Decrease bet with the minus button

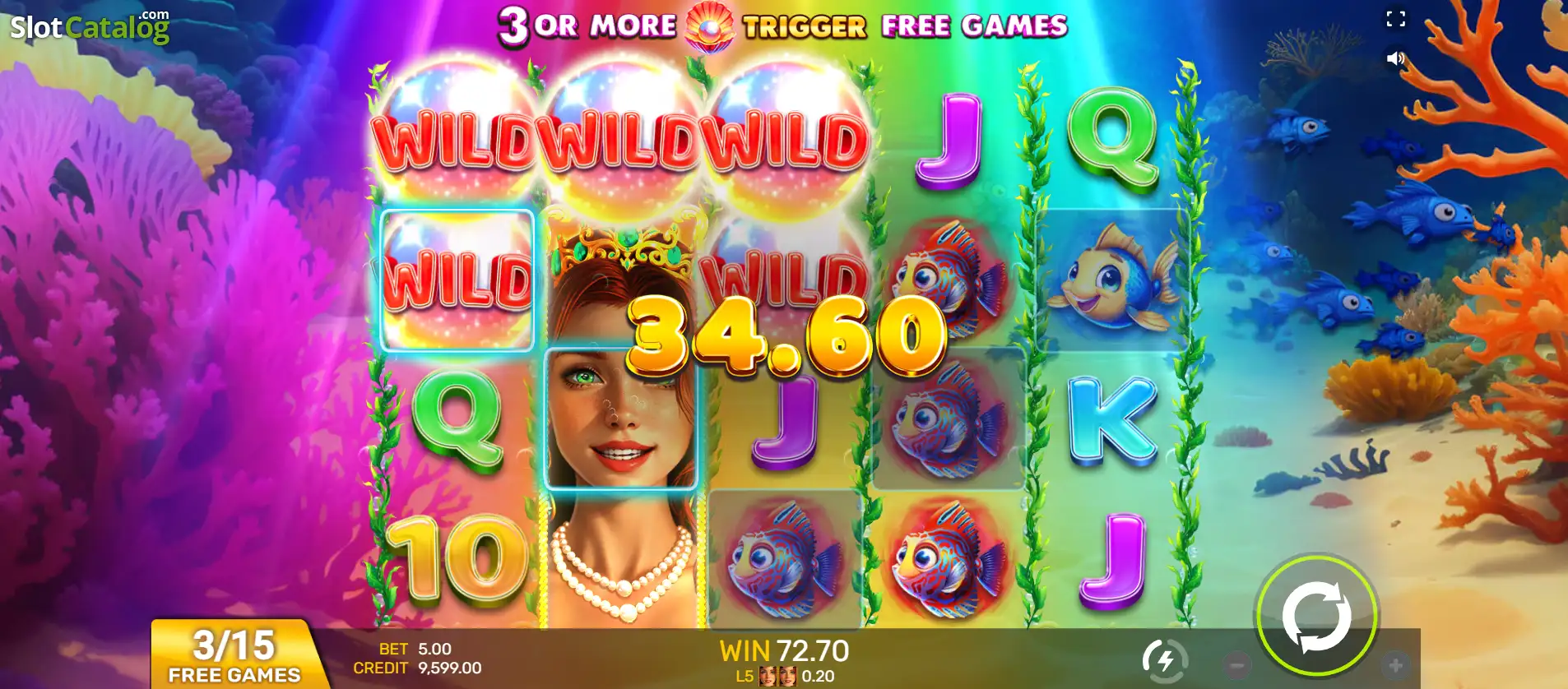1236,664
